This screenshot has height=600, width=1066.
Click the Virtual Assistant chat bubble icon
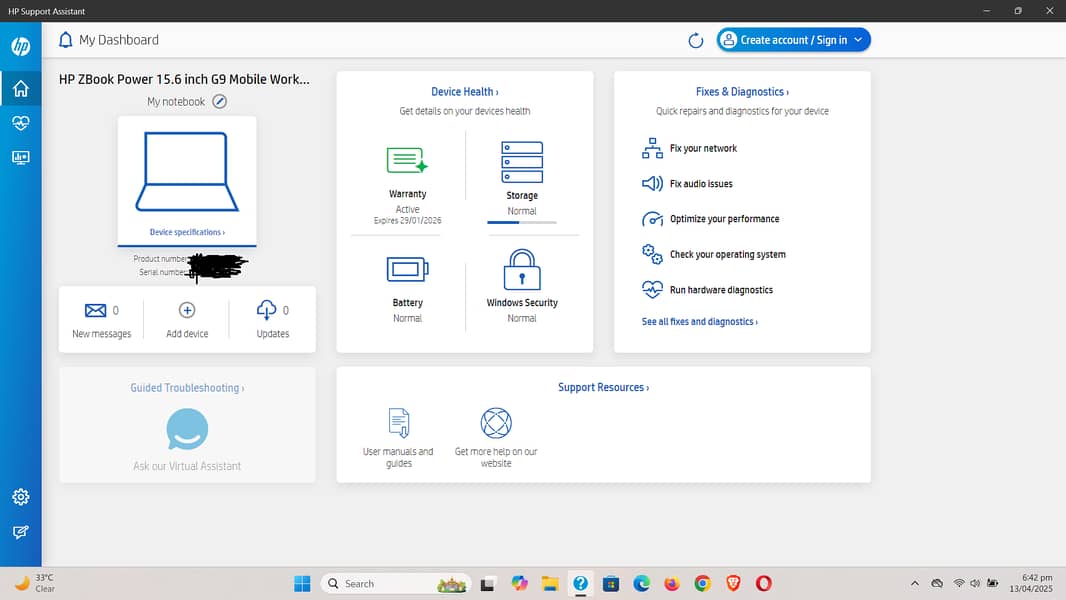coord(187,429)
